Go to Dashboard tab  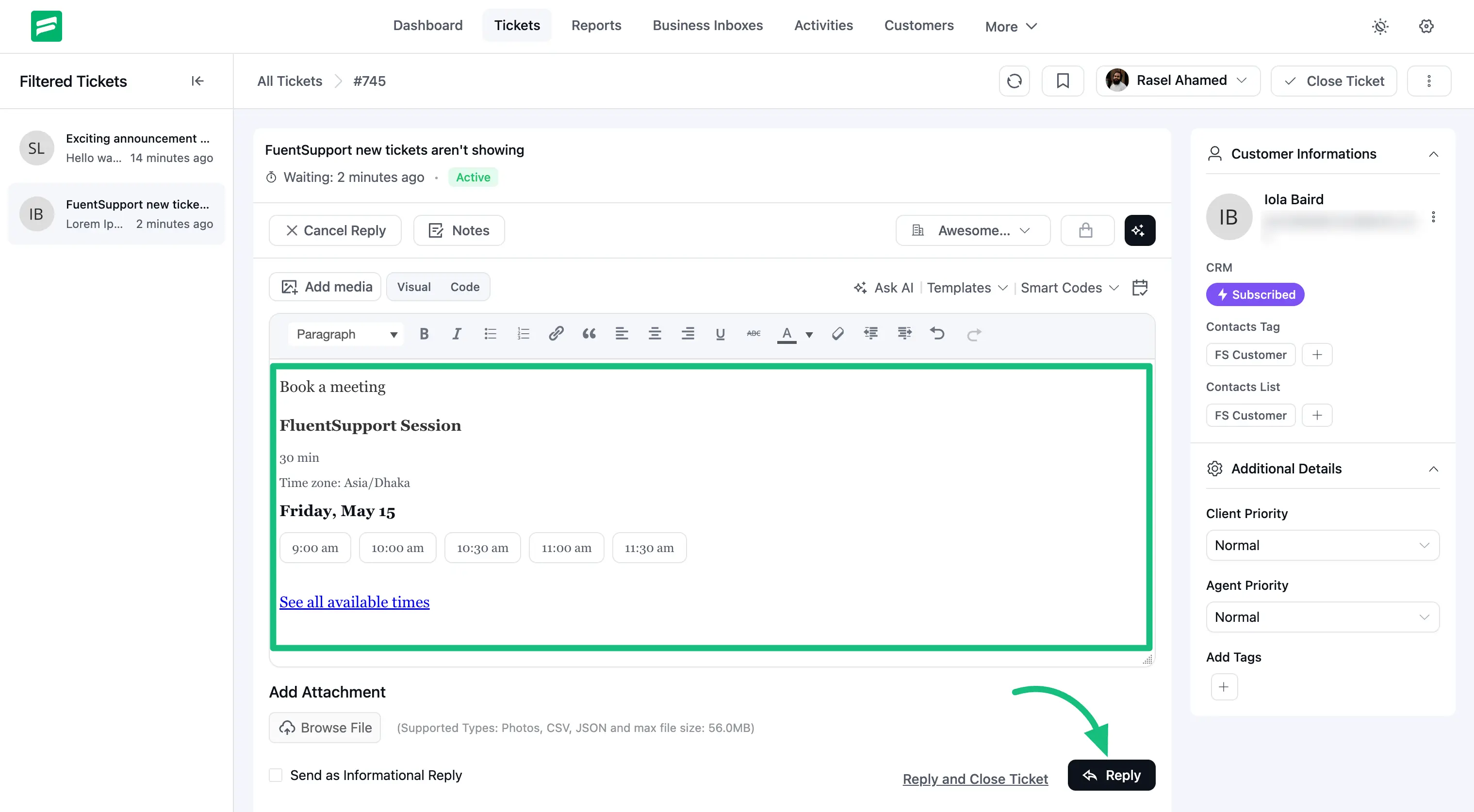point(427,26)
